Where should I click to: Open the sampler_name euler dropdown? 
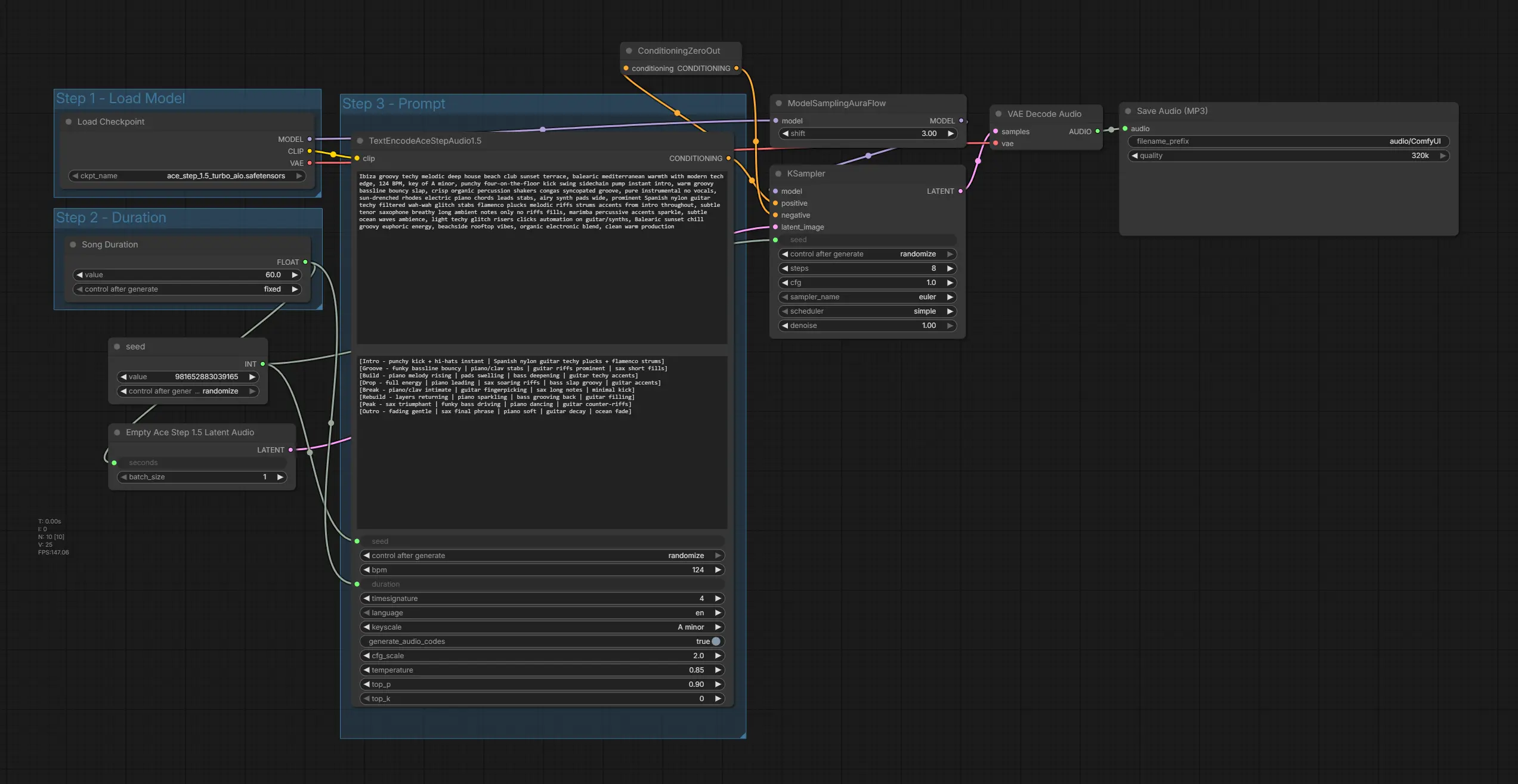867,297
